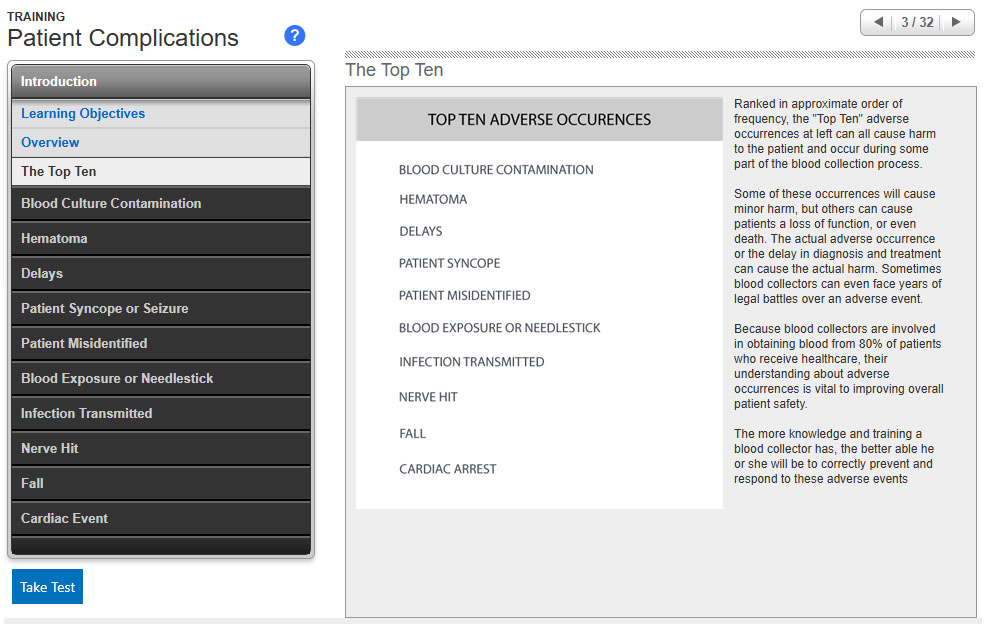Screen dimensions: 987x630
Task: Click the 3 / 32 page indicator
Action: tap(917, 22)
